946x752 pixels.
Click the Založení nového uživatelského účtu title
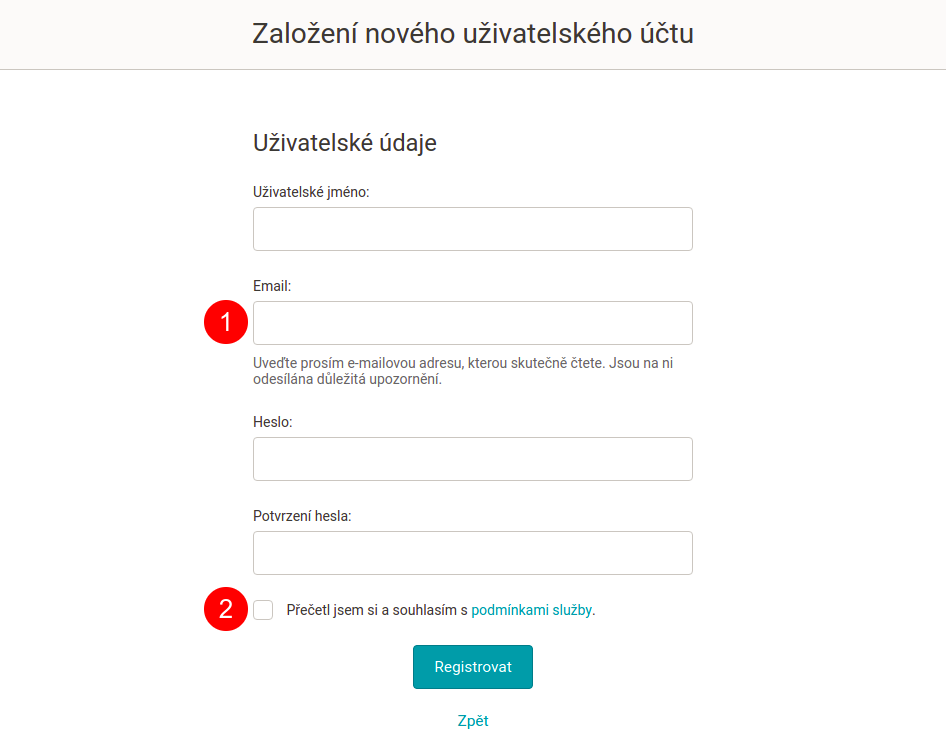(472, 33)
